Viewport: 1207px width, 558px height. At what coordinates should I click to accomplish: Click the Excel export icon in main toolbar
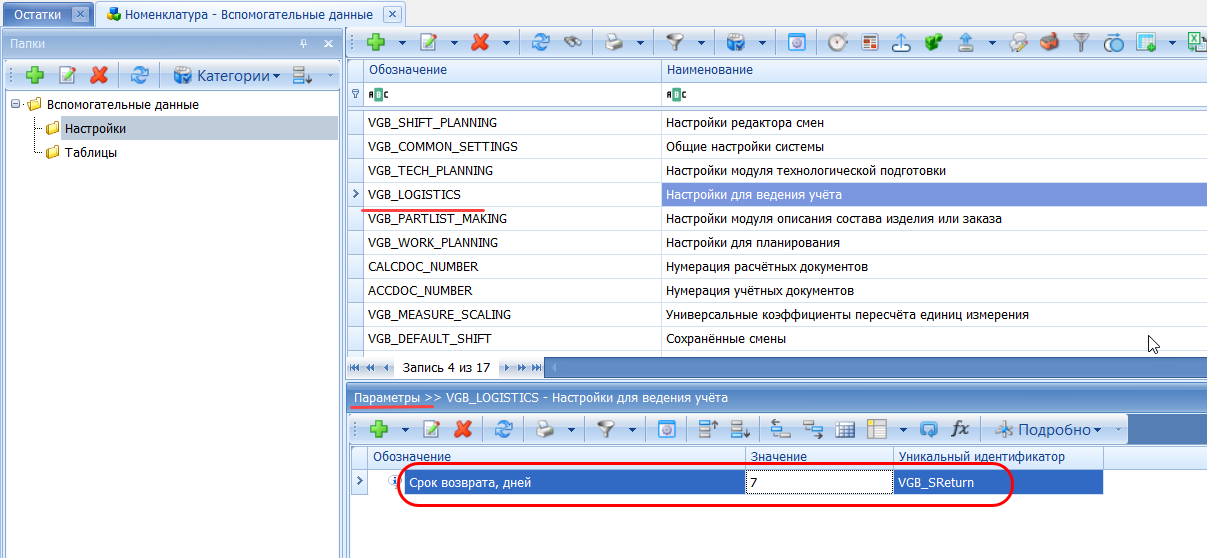(x=1195, y=43)
